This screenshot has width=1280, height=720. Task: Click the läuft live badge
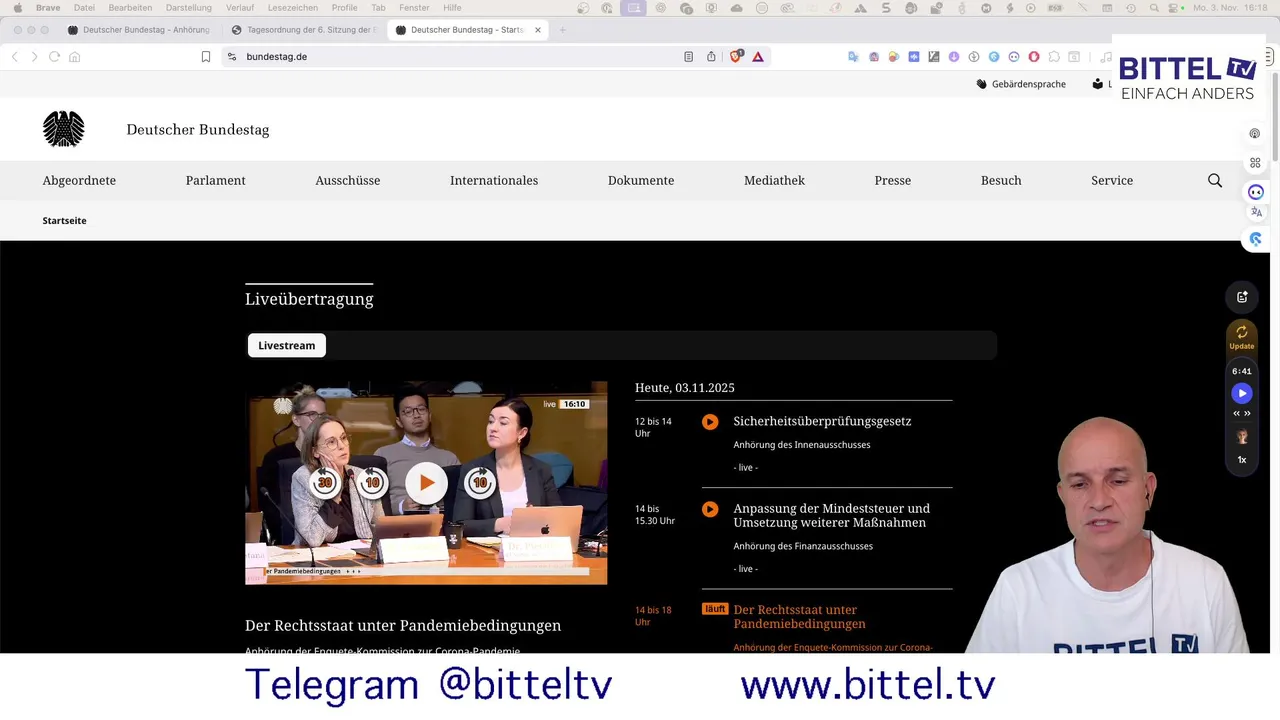[714, 609]
